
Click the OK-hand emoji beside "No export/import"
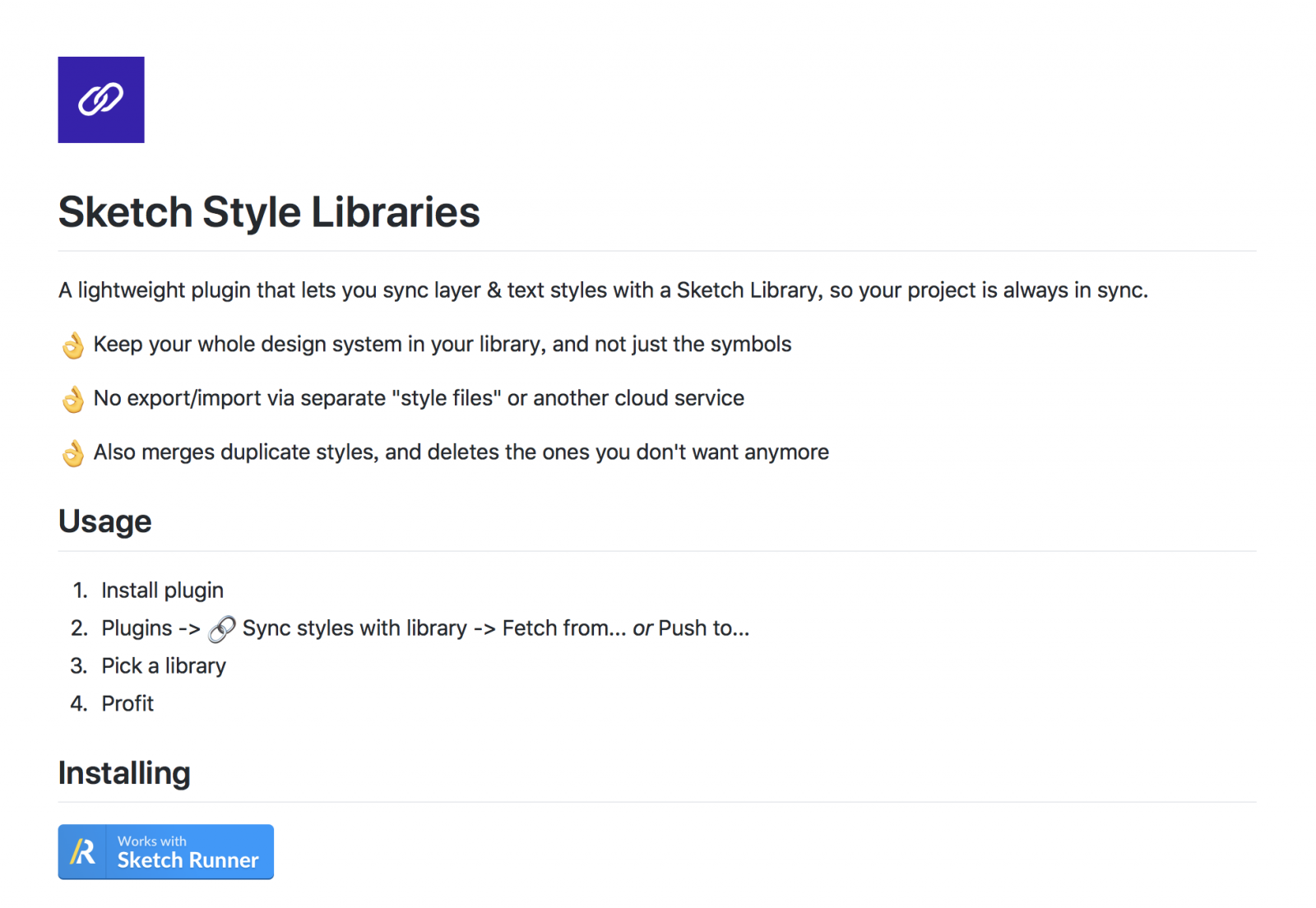(x=73, y=400)
